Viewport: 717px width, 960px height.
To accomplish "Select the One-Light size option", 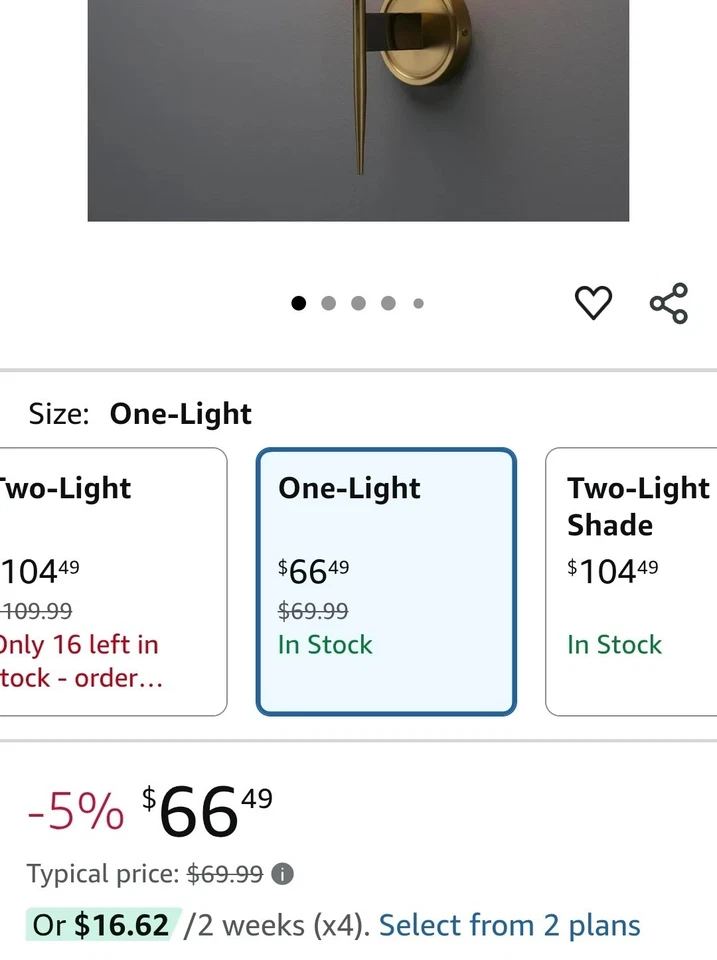I will 386,580.
